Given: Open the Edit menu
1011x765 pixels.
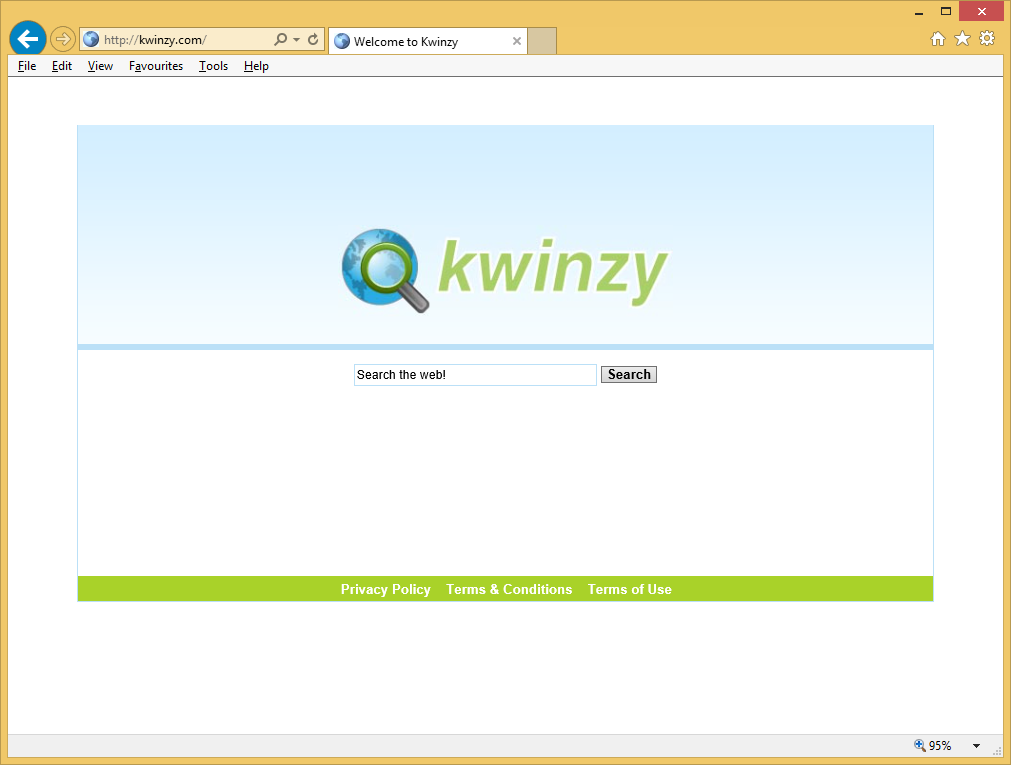Looking at the screenshot, I should pyautogui.click(x=62, y=66).
